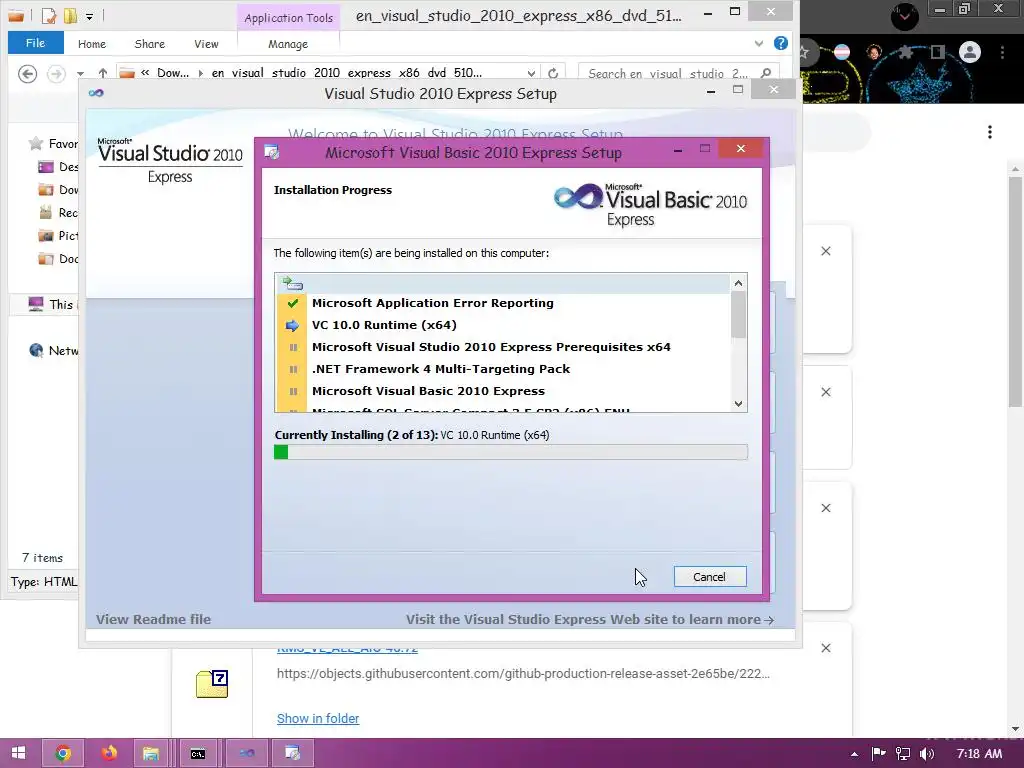Open View Readme file link
This screenshot has height=768, width=1024.
tap(153, 620)
